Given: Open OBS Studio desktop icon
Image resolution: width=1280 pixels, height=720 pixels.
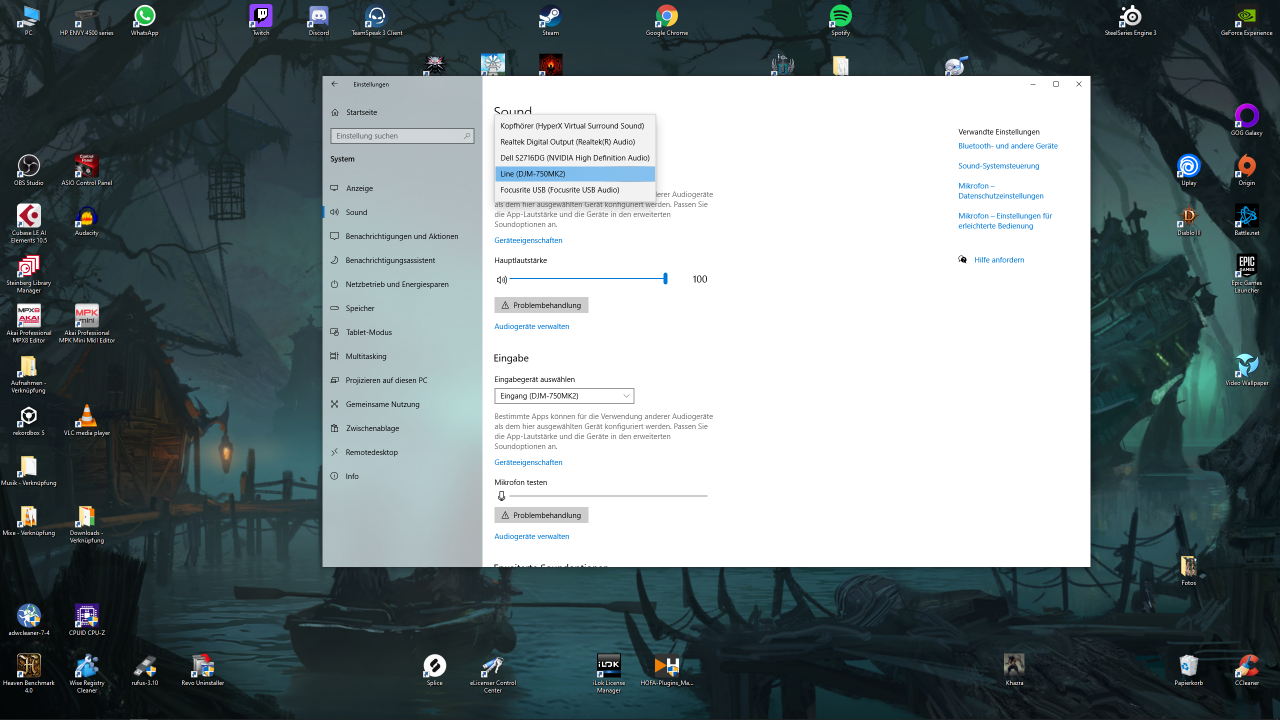Looking at the screenshot, I should click(x=28, y=170).
